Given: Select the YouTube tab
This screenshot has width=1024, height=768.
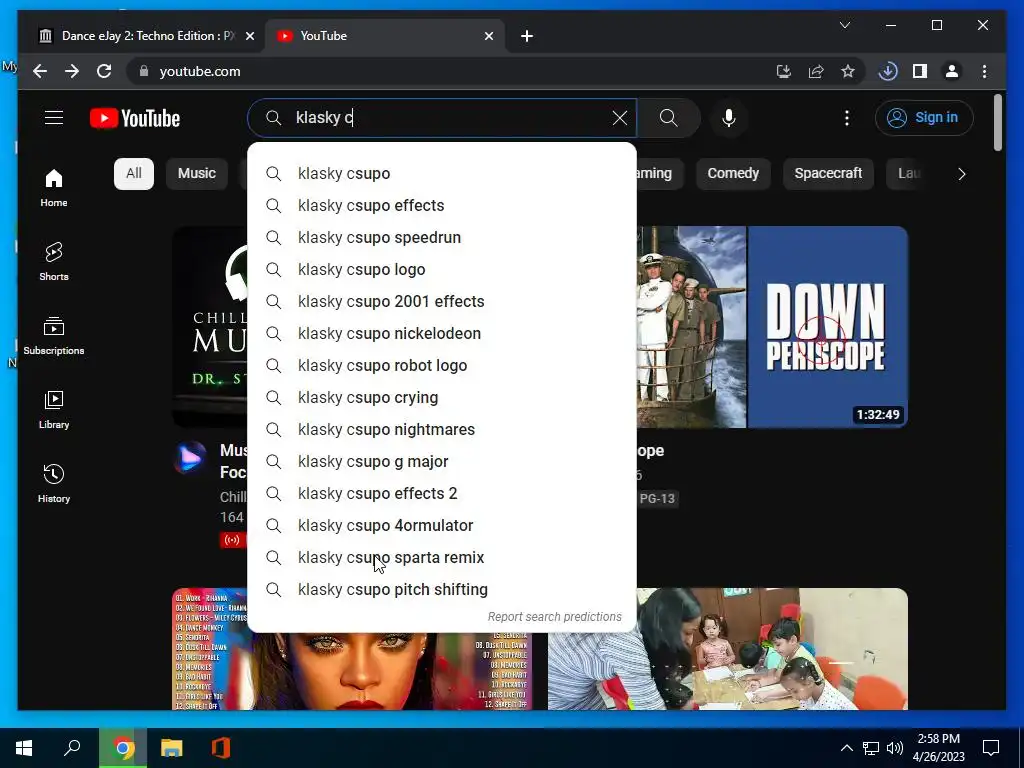Looking at the screenshot, I should click(385, 36).
